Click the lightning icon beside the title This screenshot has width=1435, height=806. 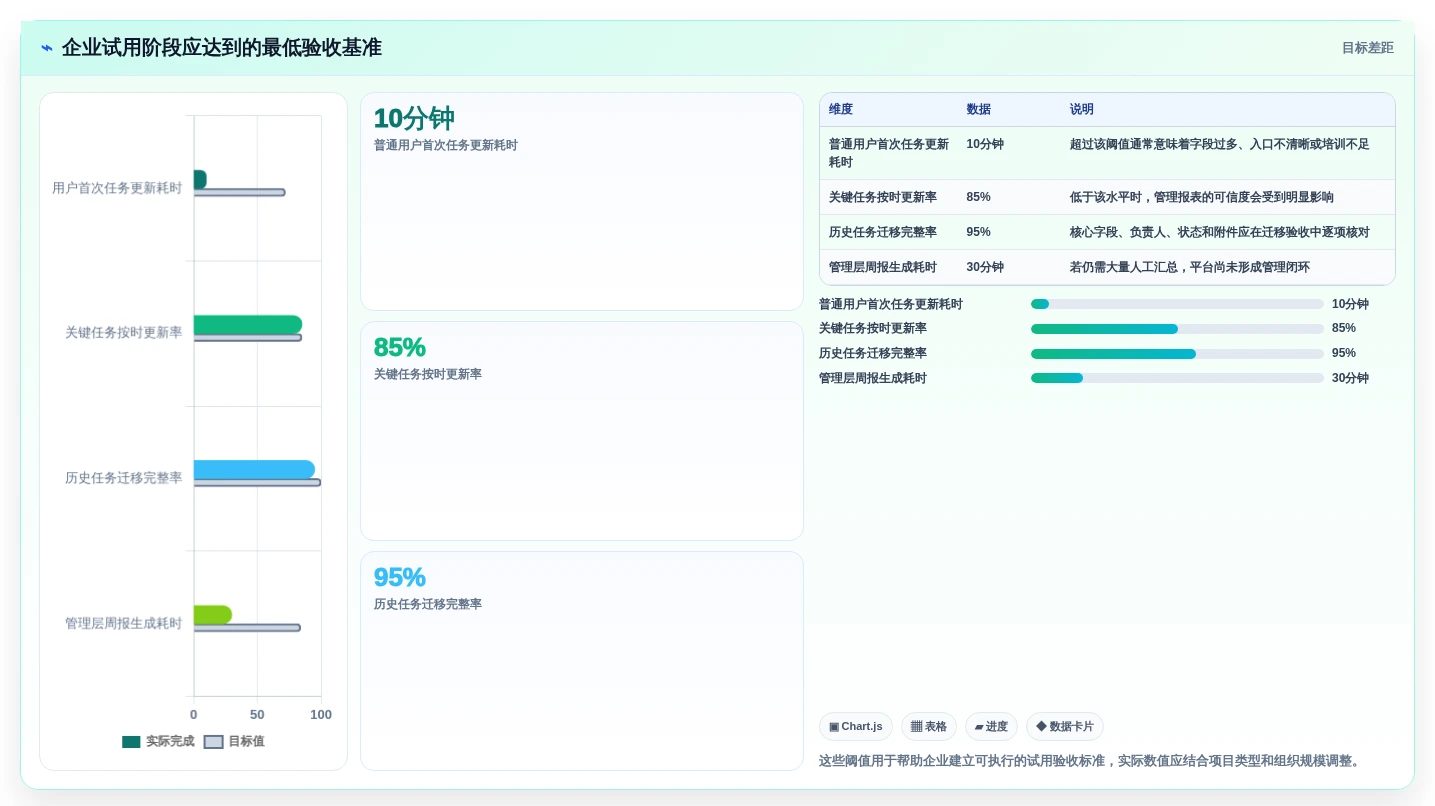47,48
